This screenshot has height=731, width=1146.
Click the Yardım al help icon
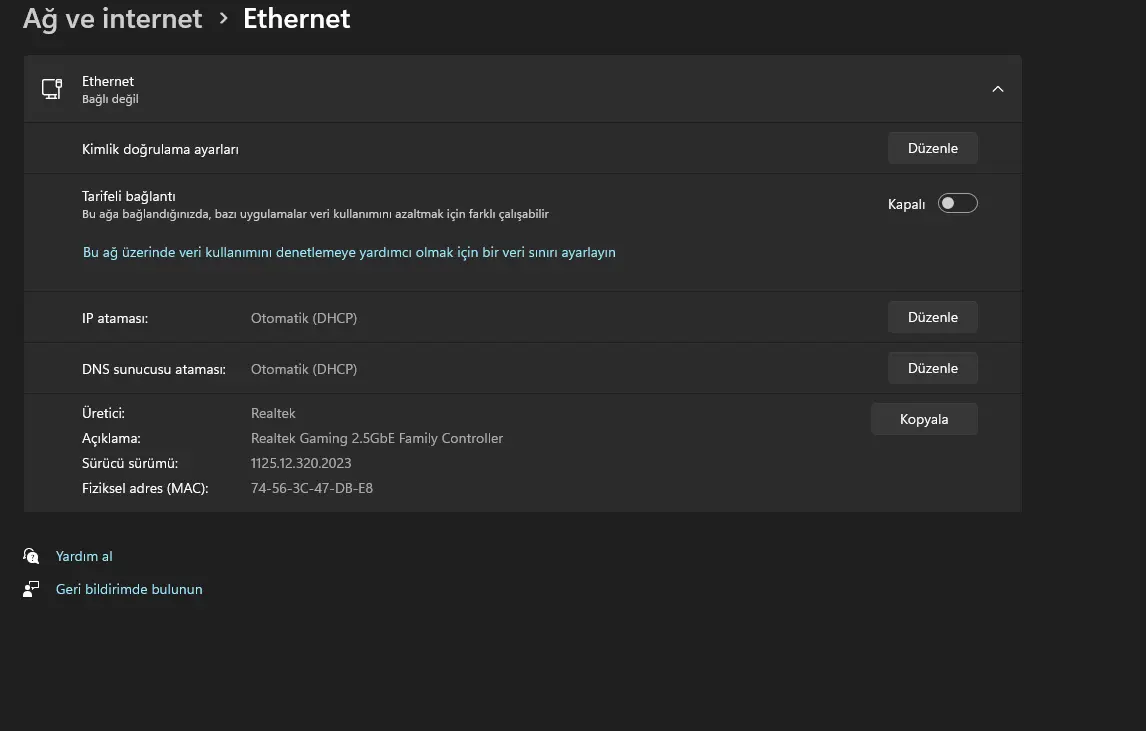pyautogui.click(x=31, y=556)
